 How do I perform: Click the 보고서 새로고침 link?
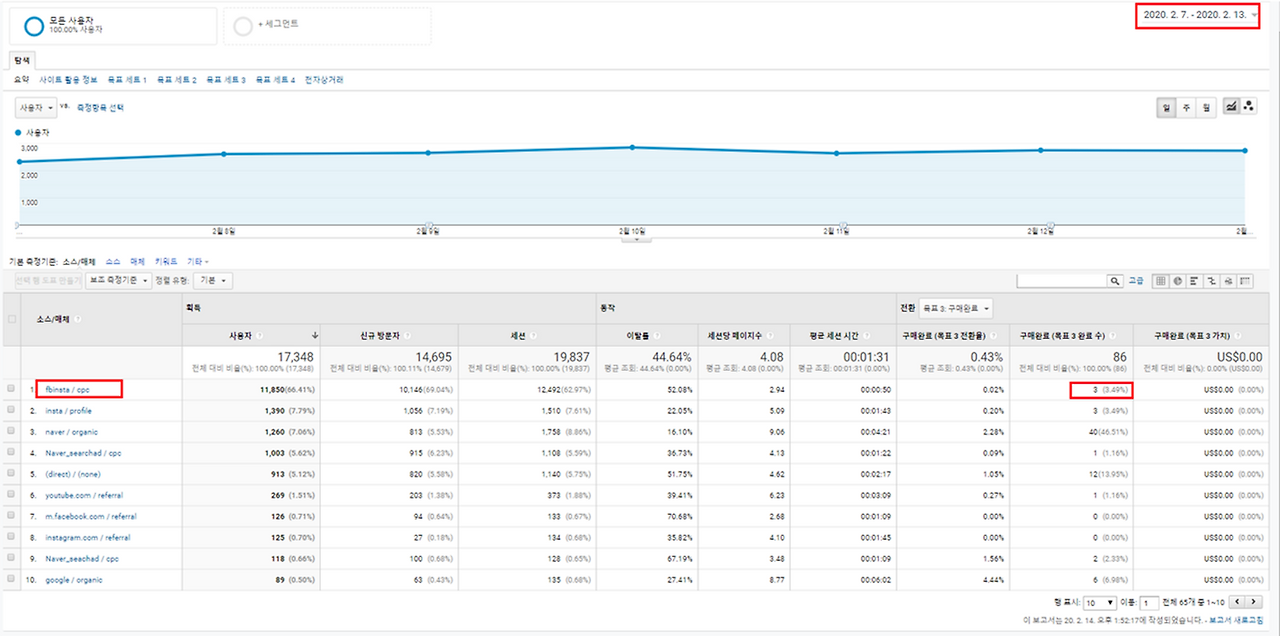1236,620
